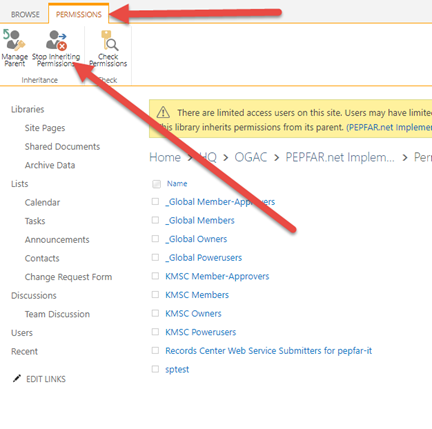Open the KMSC Member-Approvers group link
The width and height of the screenshot is (432, 429).
217,276
